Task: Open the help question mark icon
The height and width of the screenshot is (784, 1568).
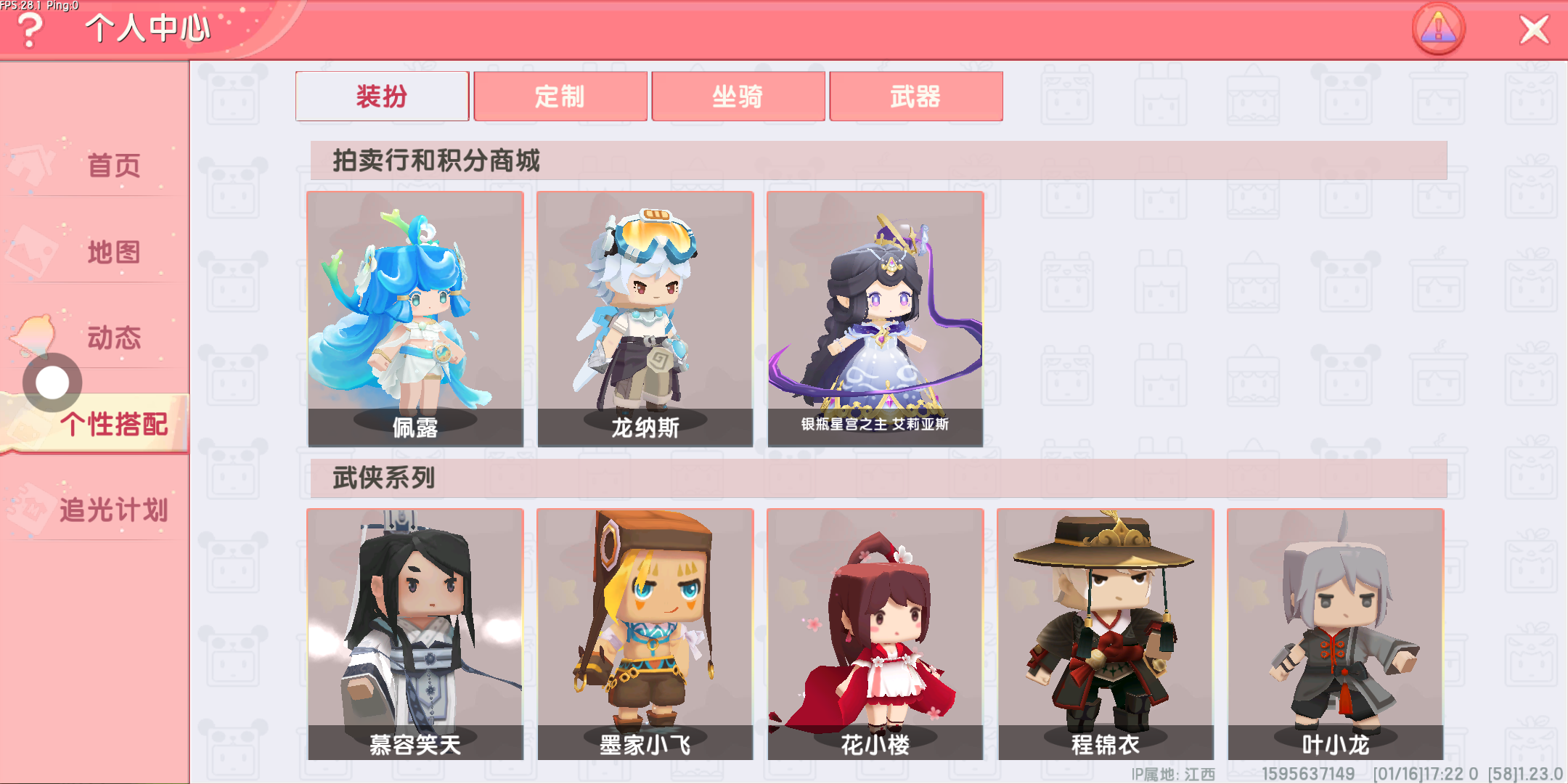Action: [30, 30]
